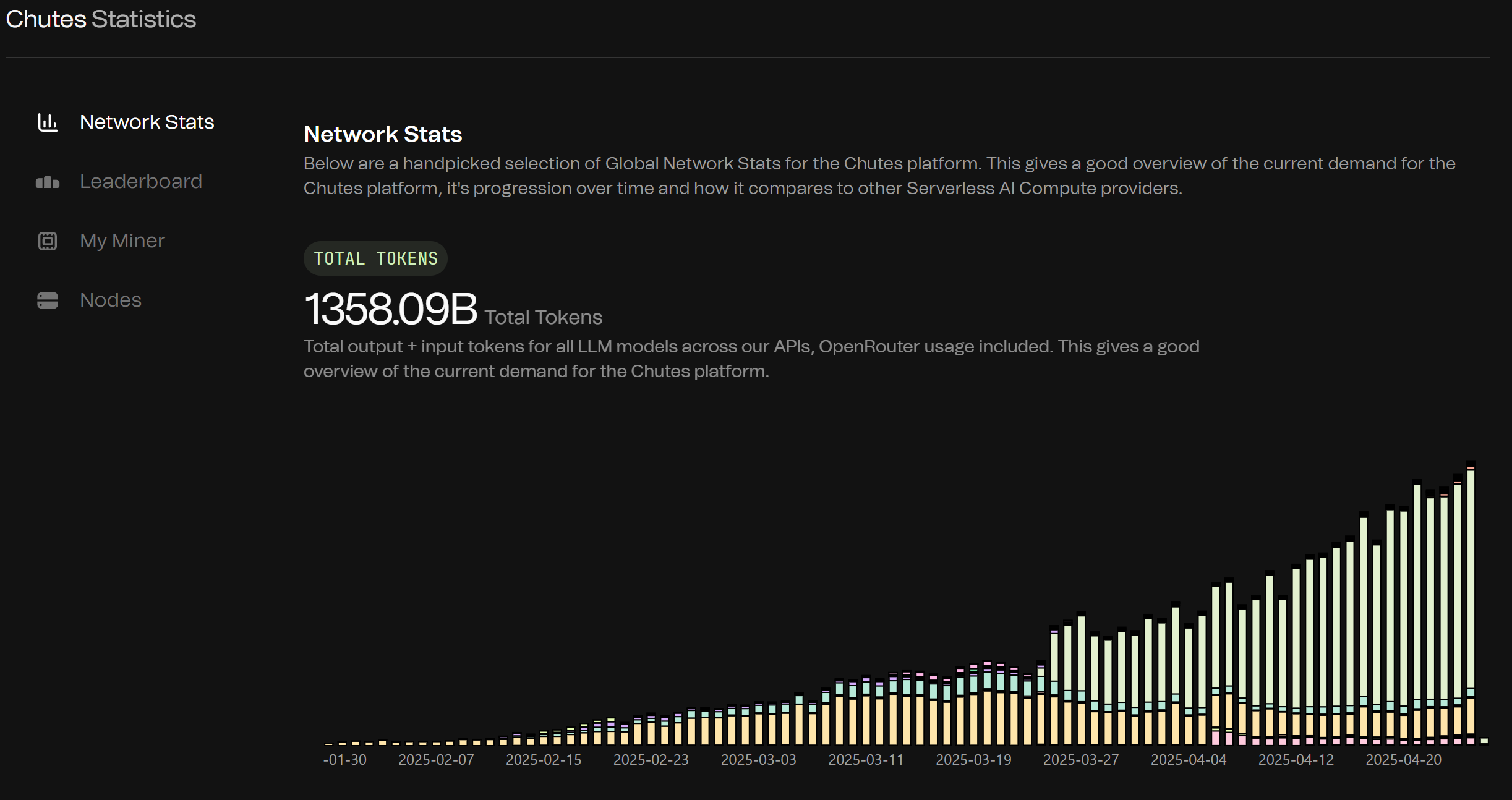Go to the Leaderboard section
The image size is (1512, 800).
coord(140,182)
